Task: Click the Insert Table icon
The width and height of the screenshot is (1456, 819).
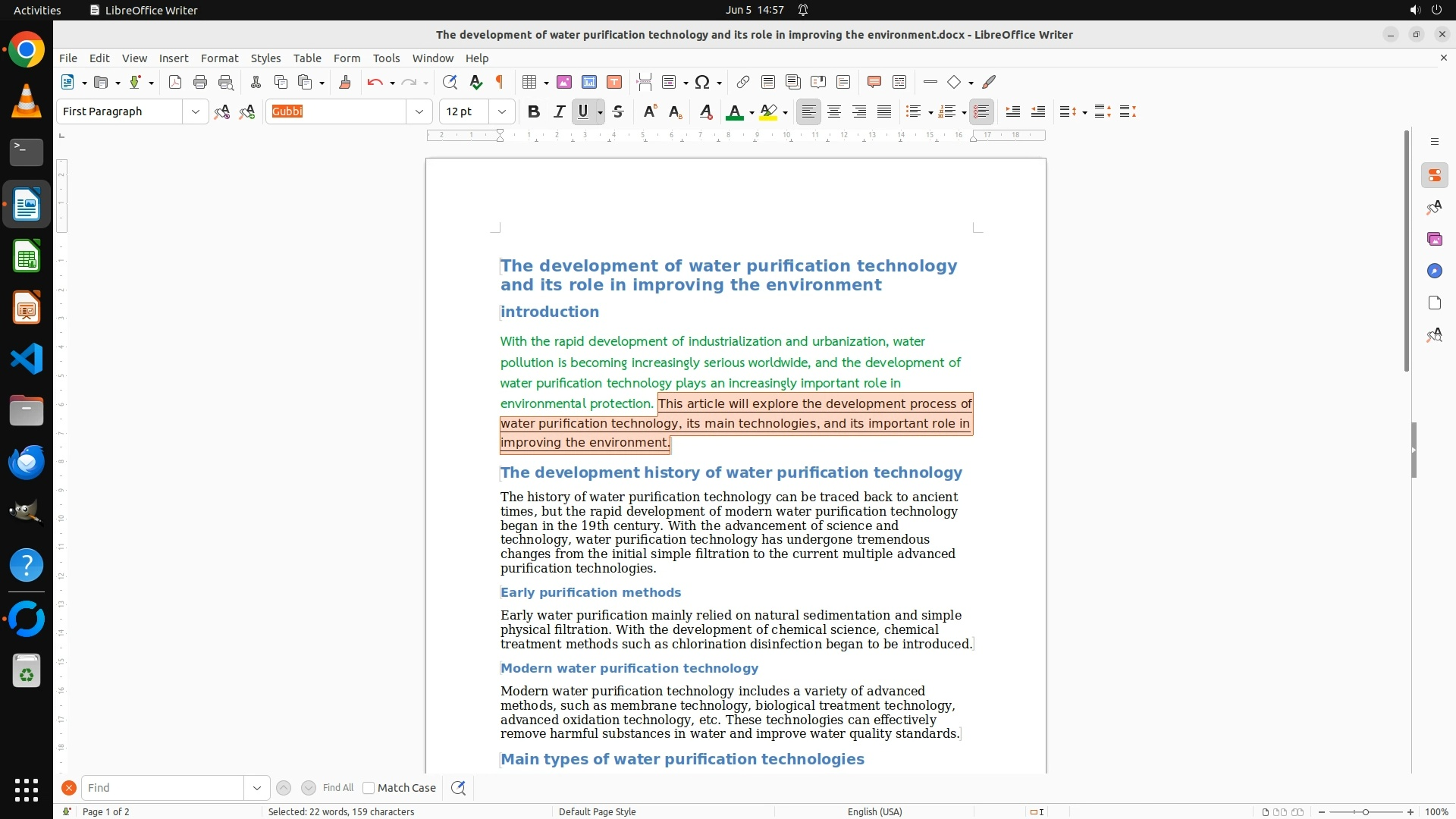Action: pos(529,82)
